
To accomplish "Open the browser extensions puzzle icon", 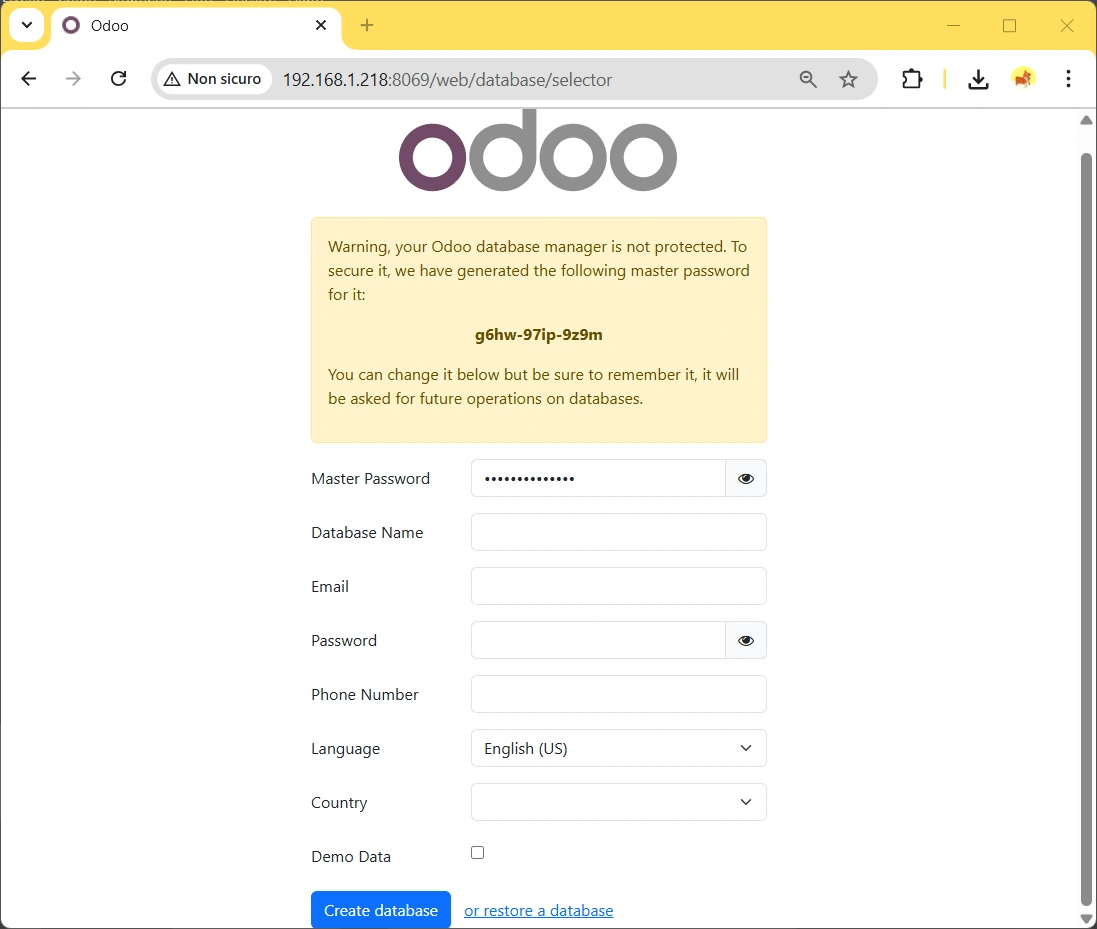I will tap(911, 78).
